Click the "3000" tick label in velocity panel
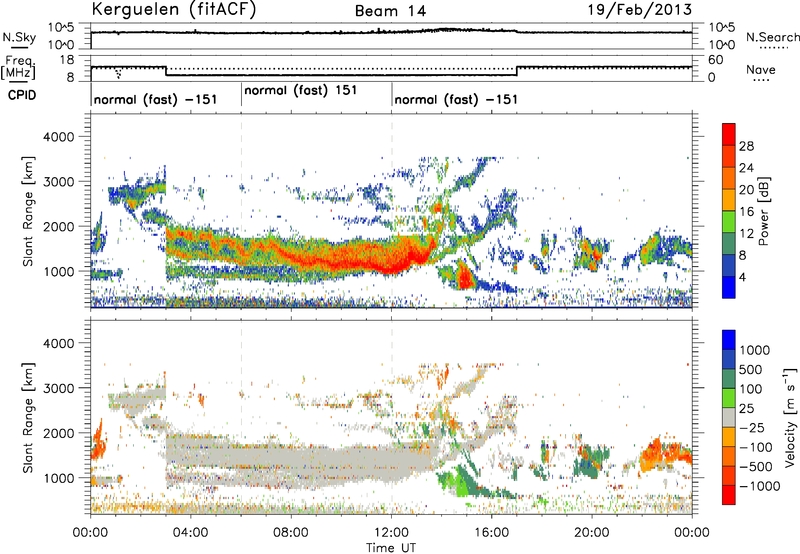 point(58,388)
